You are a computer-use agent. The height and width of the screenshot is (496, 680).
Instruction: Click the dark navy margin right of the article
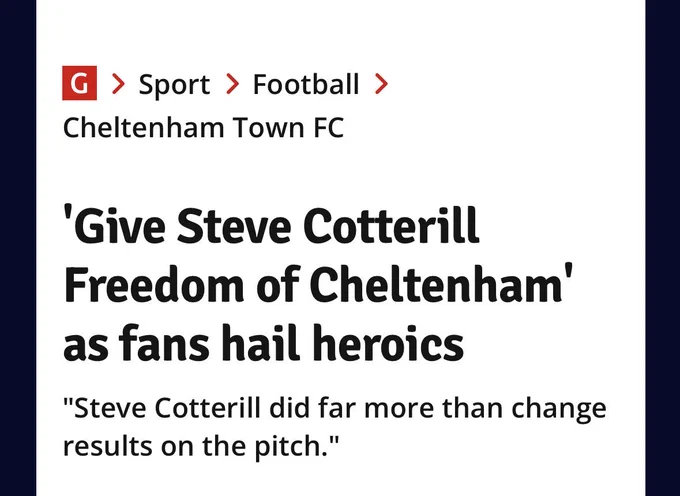coord(663,248)
